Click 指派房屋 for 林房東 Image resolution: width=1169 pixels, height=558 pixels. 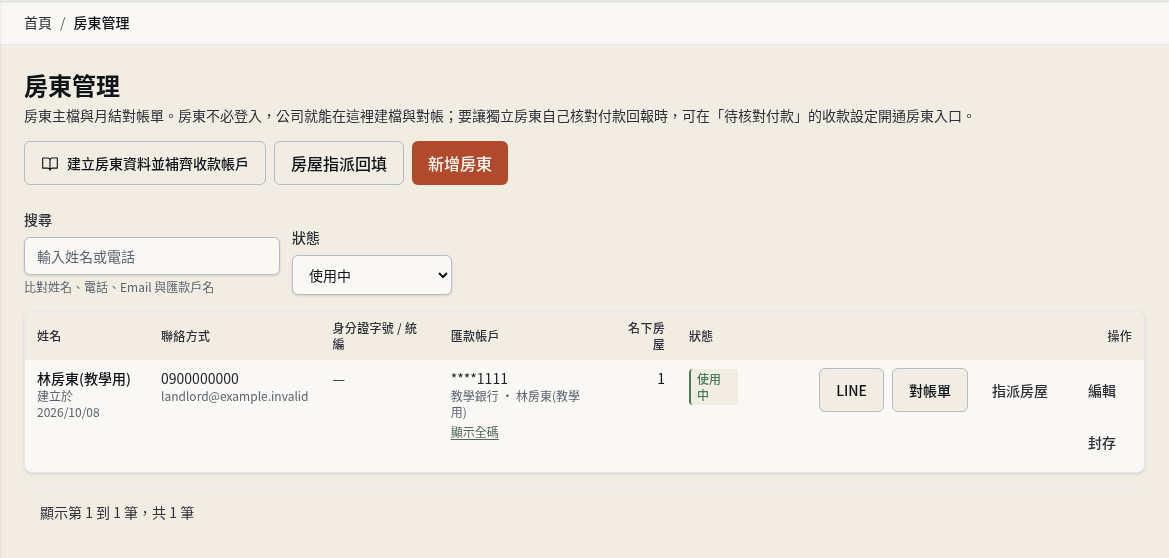click(x=1020, y=391)
